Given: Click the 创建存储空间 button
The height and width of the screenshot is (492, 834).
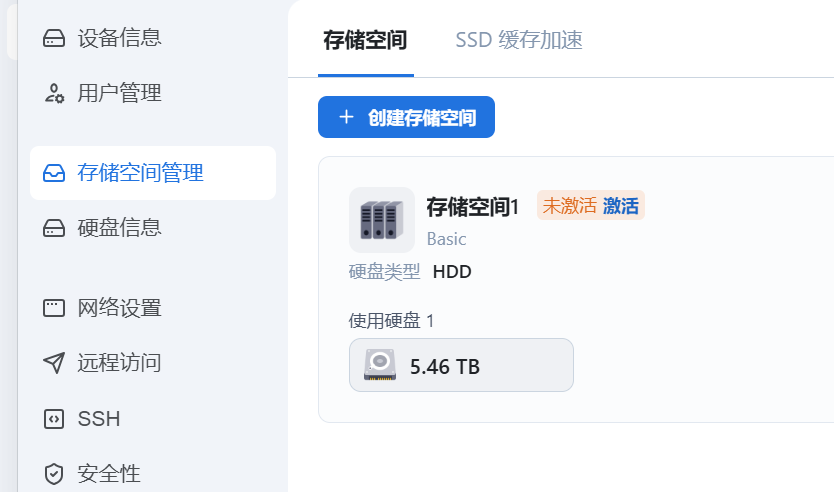Looking at the screenshot, I should [x=406, y=117].
